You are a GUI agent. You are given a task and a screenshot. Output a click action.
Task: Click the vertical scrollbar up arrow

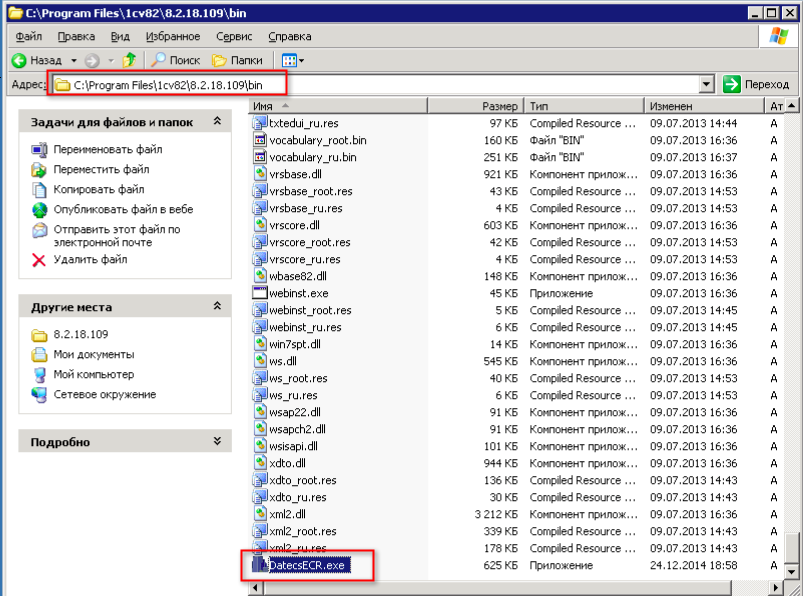(x=792, y=106)
